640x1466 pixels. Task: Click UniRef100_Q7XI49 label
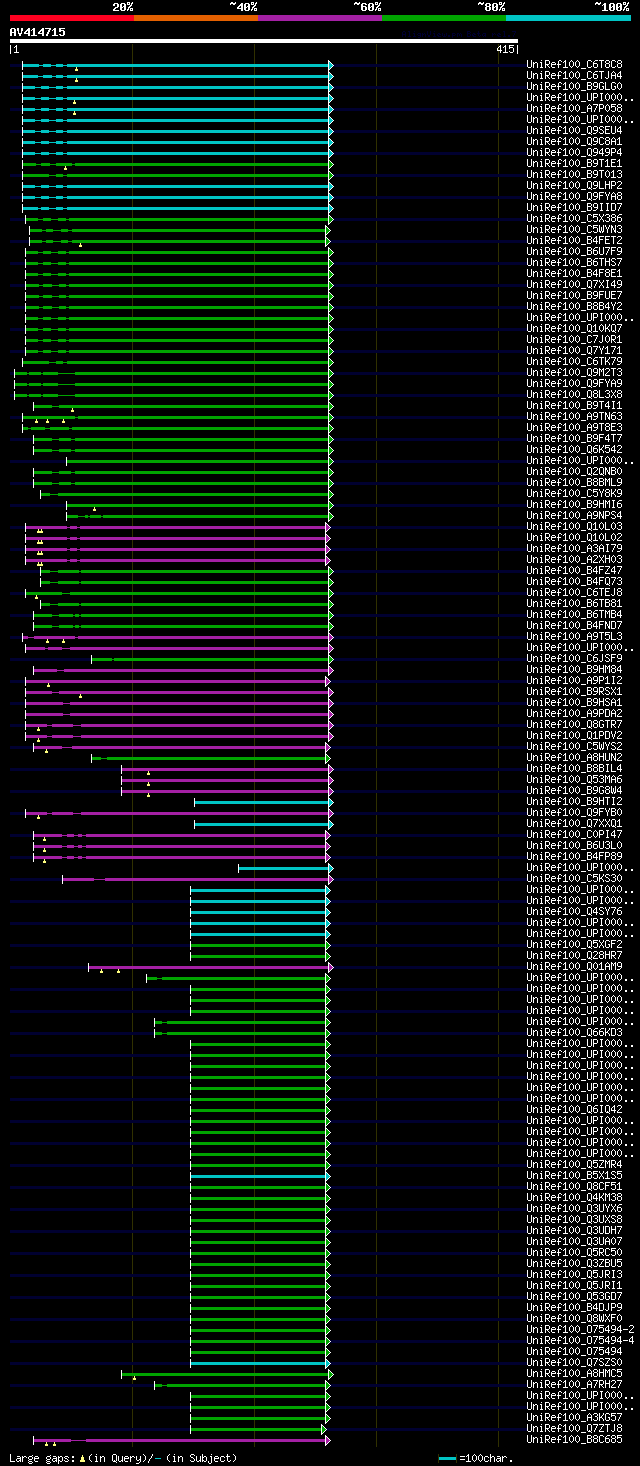[x=575, y=284]
